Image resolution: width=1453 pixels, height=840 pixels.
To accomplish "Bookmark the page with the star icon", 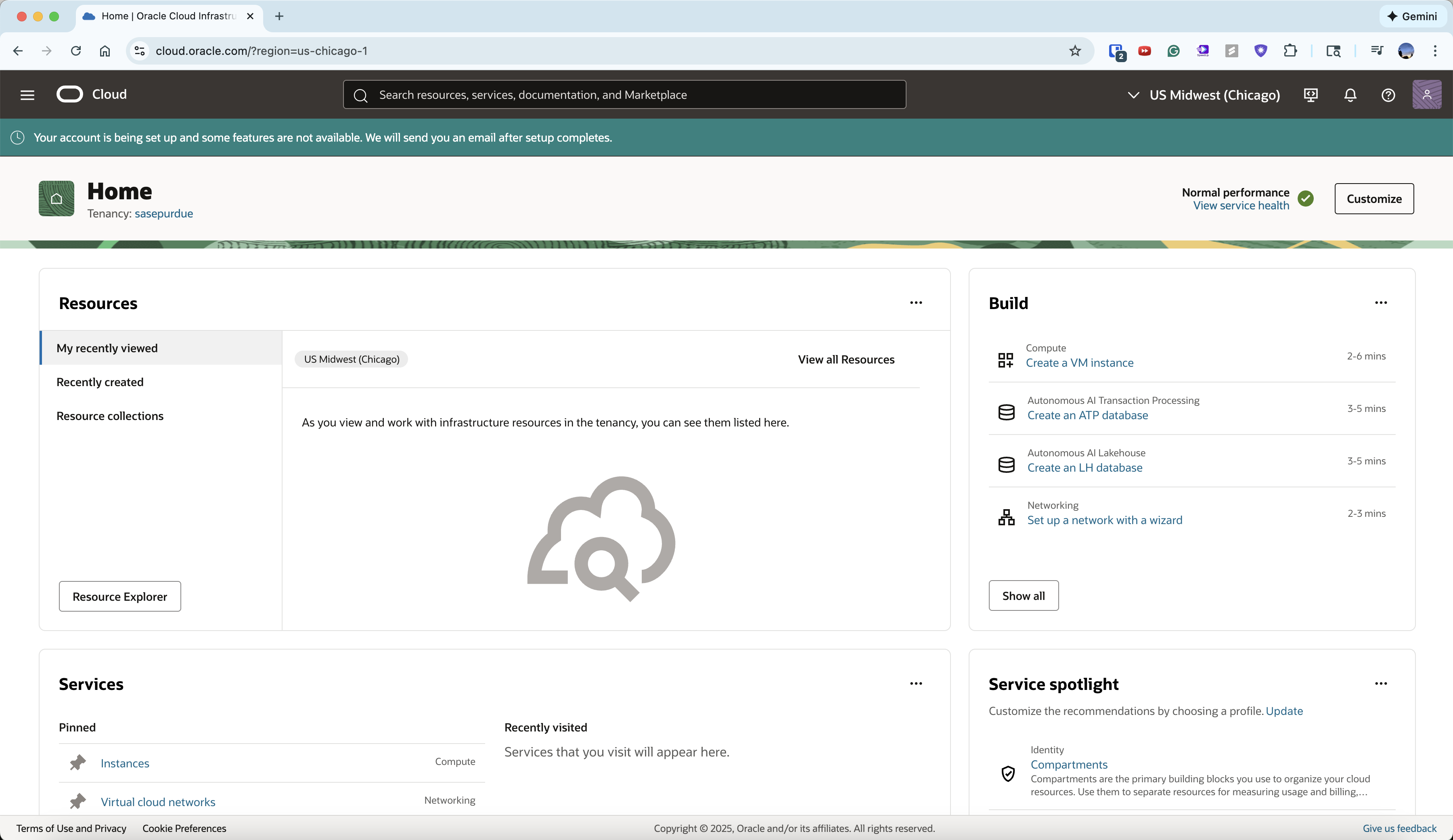I will 1075,51.
